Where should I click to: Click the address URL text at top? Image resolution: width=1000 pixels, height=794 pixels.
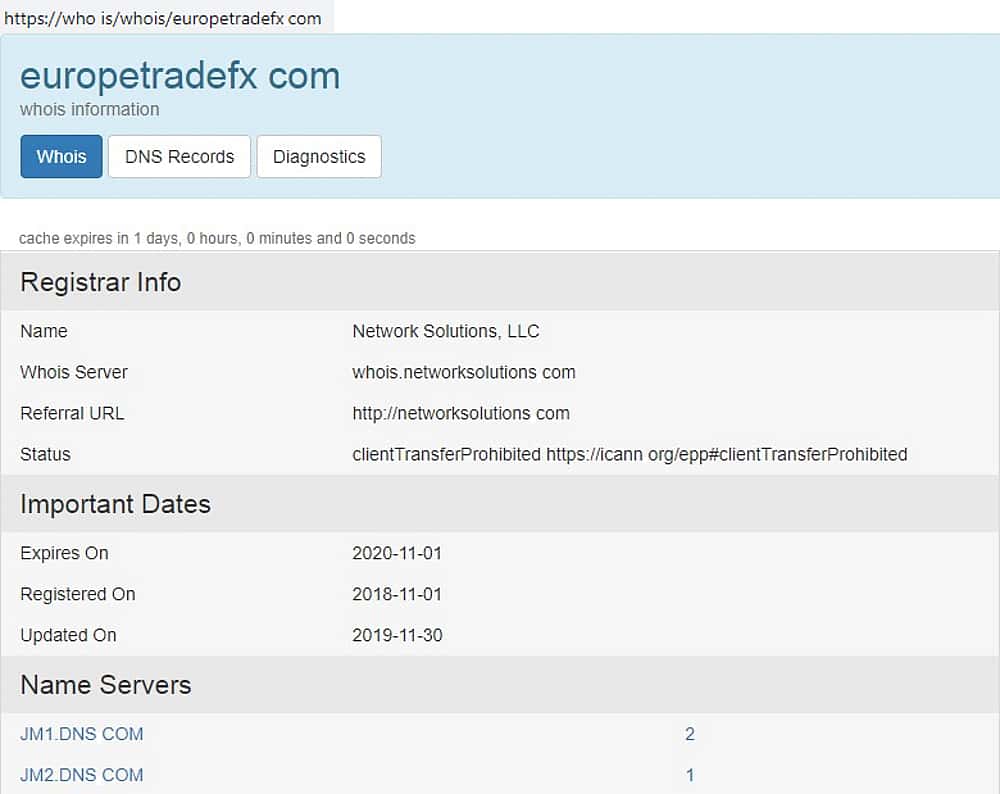click(163, 18)
